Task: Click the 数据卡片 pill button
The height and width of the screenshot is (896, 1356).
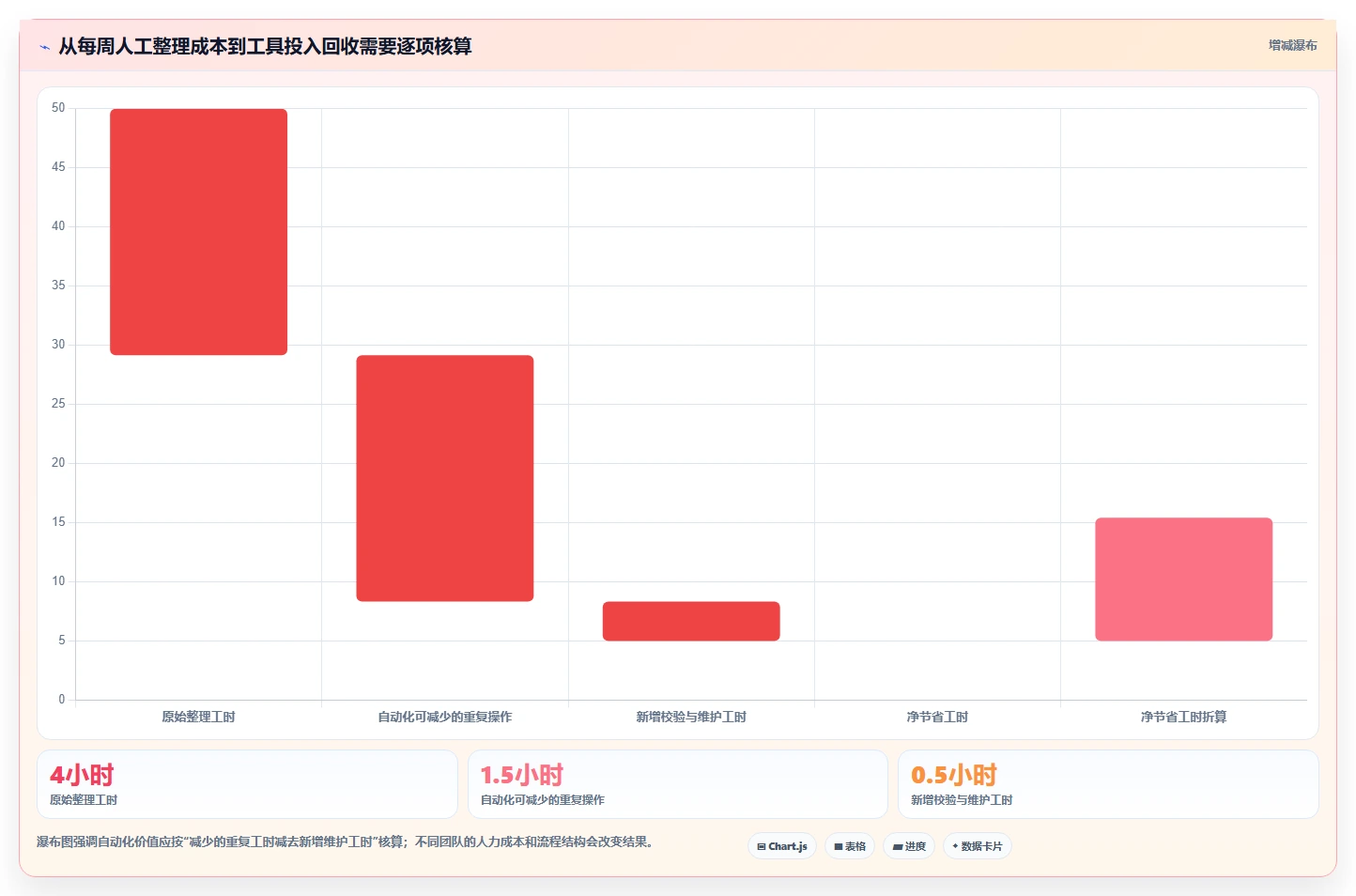Action: point(978,846)
